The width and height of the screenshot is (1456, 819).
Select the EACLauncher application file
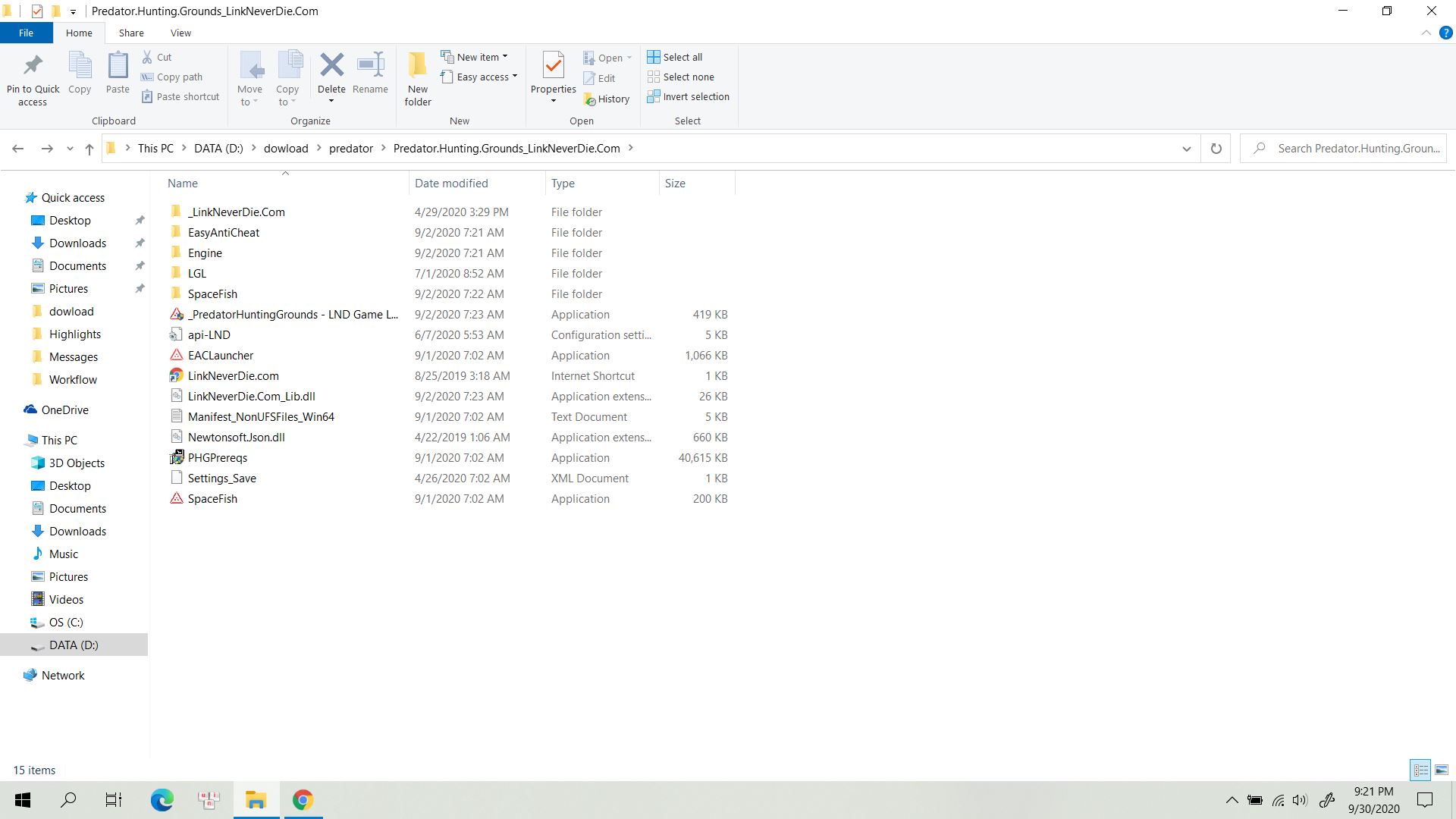[221, 355]
